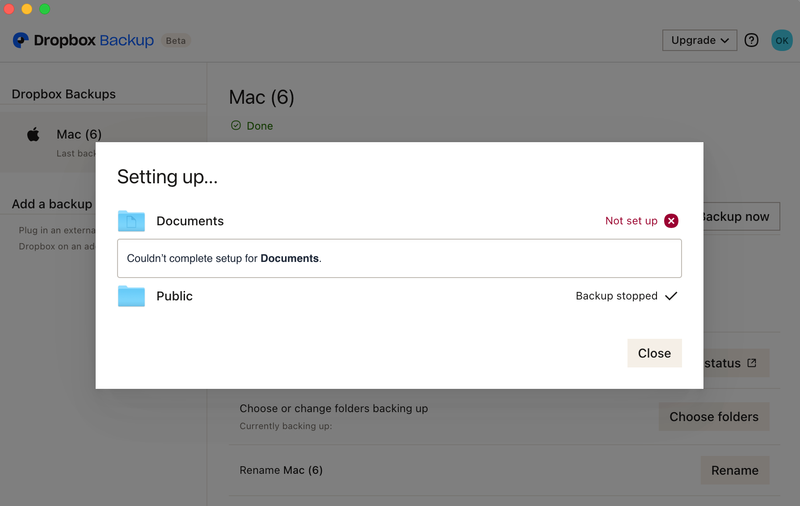Close the Setting up dialog
This screenshot has width=800, height=506.
click(654, 353)
